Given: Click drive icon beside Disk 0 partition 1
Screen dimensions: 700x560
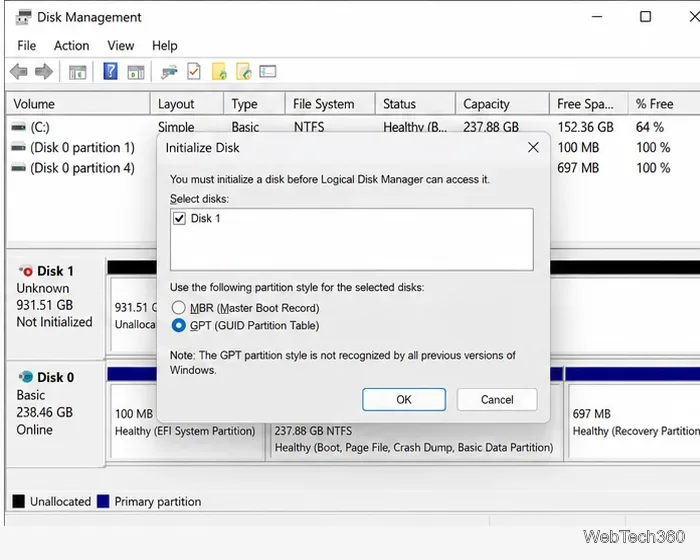Looking at the screenshot, I should pyautogui.click(x=18, y=147).
